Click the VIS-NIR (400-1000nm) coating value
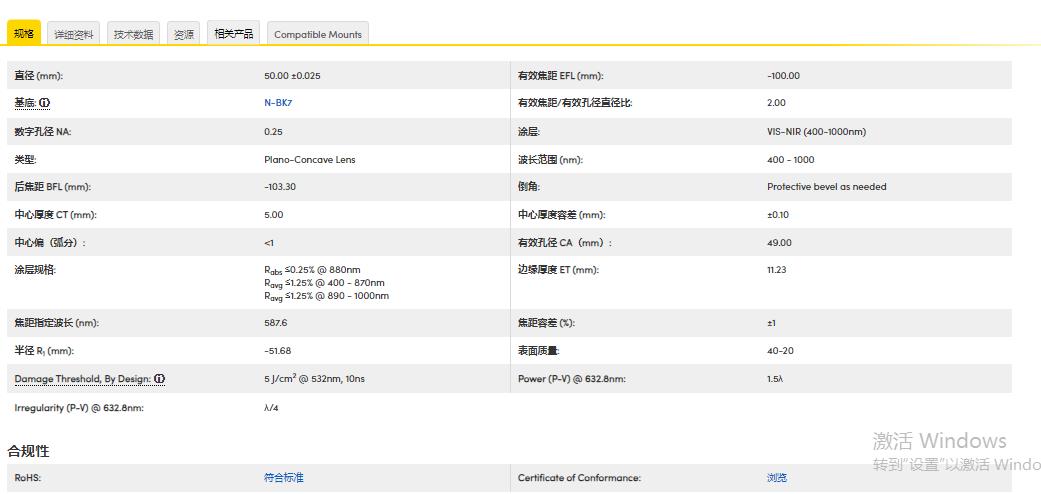Screen dimensions: 1041x494 coord(816,132)
